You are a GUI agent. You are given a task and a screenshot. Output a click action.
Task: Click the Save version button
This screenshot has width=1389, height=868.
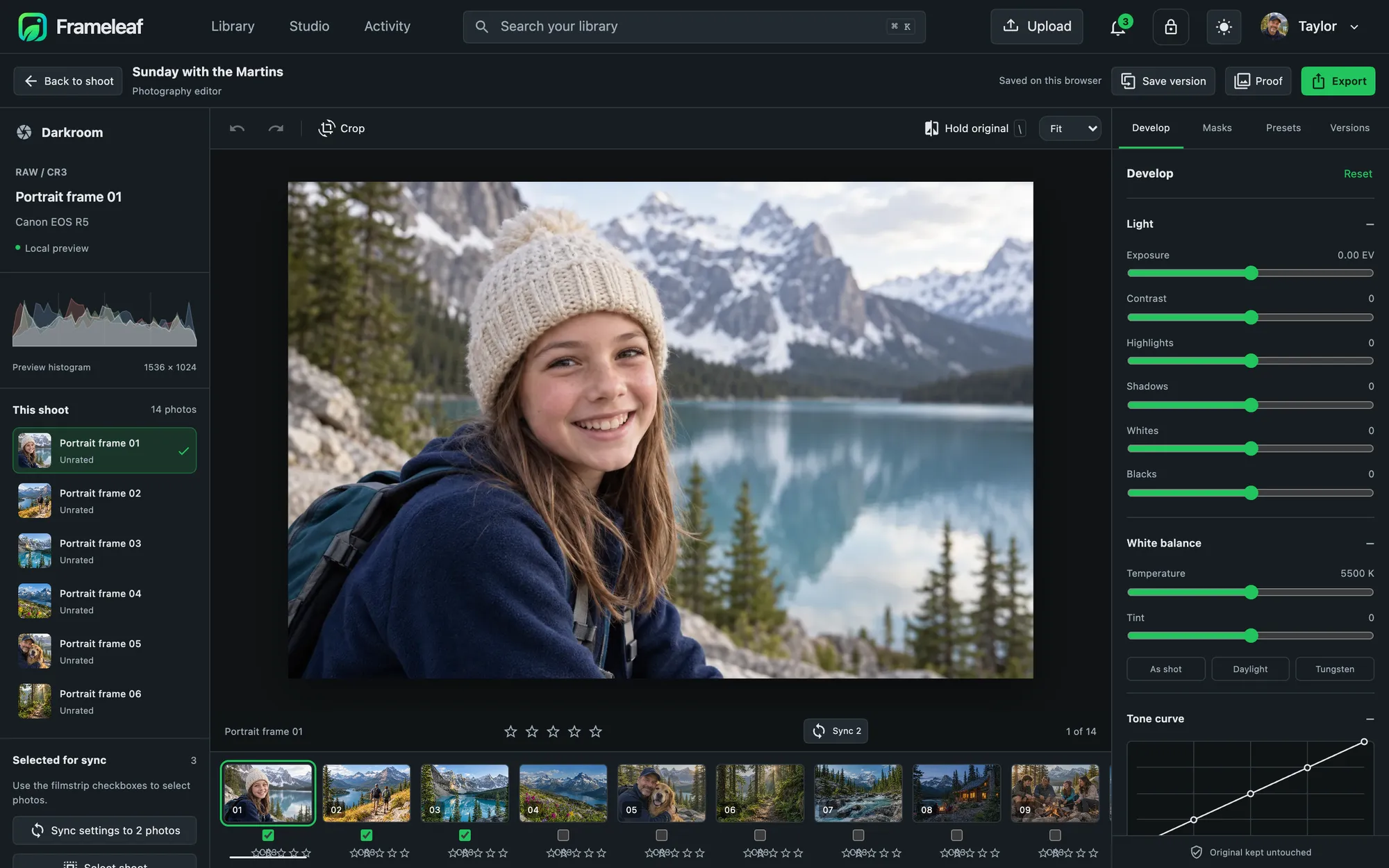pos(1163,81)
